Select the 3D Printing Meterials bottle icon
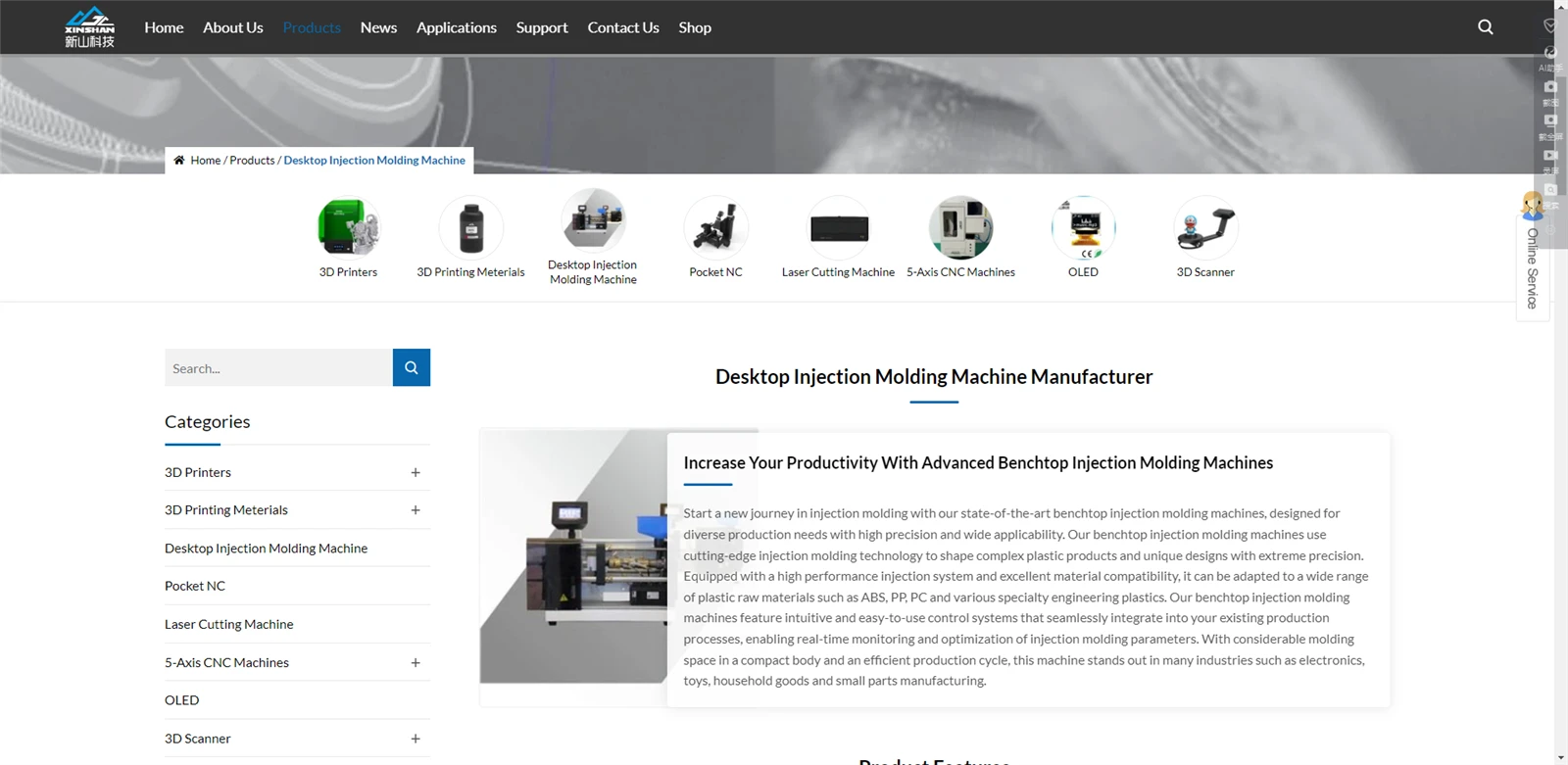 point(470,226)
